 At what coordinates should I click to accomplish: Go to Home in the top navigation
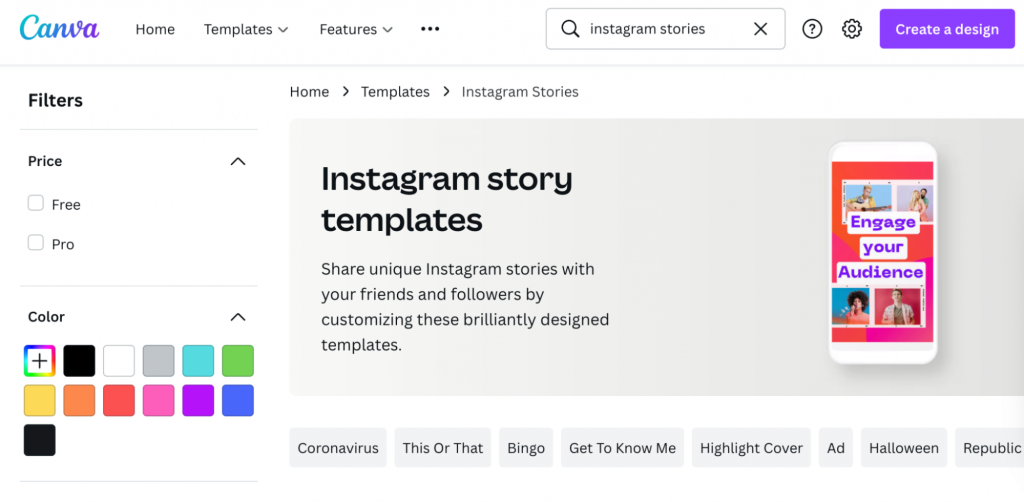pyautogui.click(x=155, y=29)
